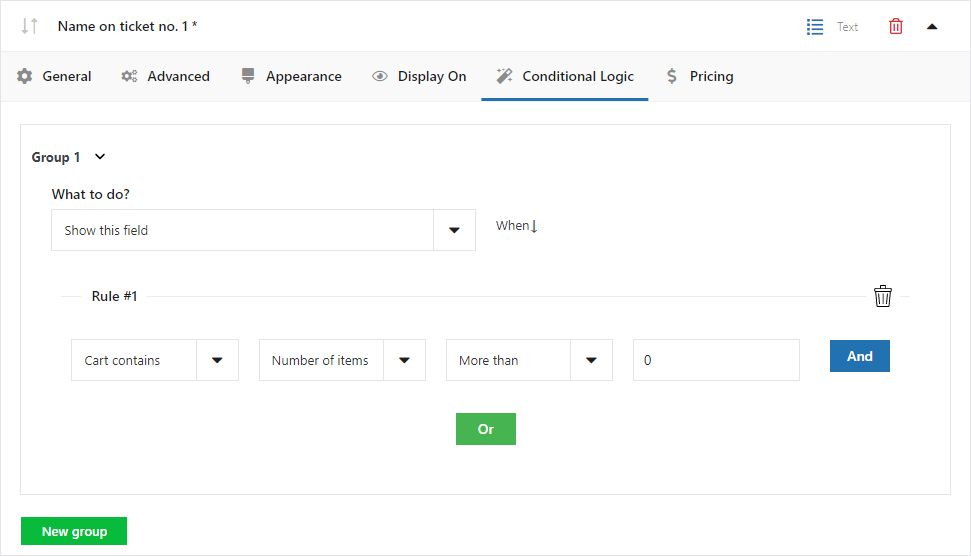The width and height of the screenshot is (971, 556).
Task: Open the 'More than' comparison dropdown
Action: 529,360
